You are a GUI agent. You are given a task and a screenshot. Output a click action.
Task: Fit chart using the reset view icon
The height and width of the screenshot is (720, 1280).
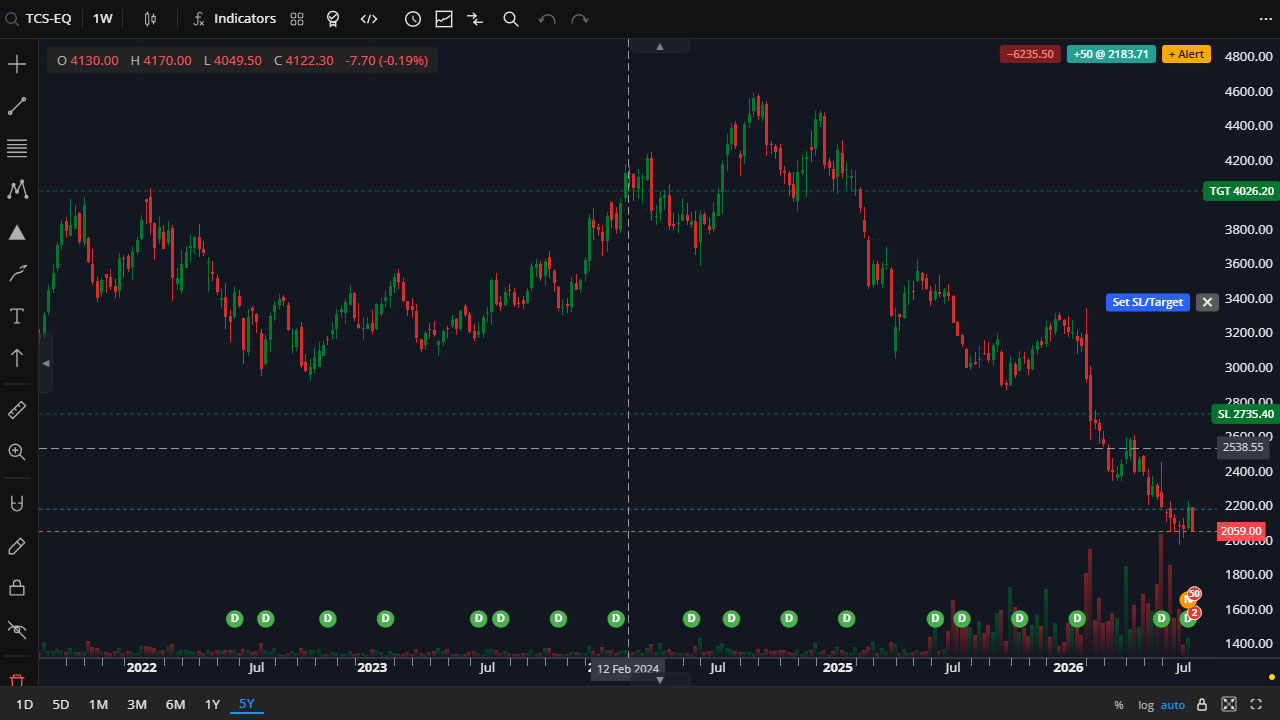point(1229,705)
